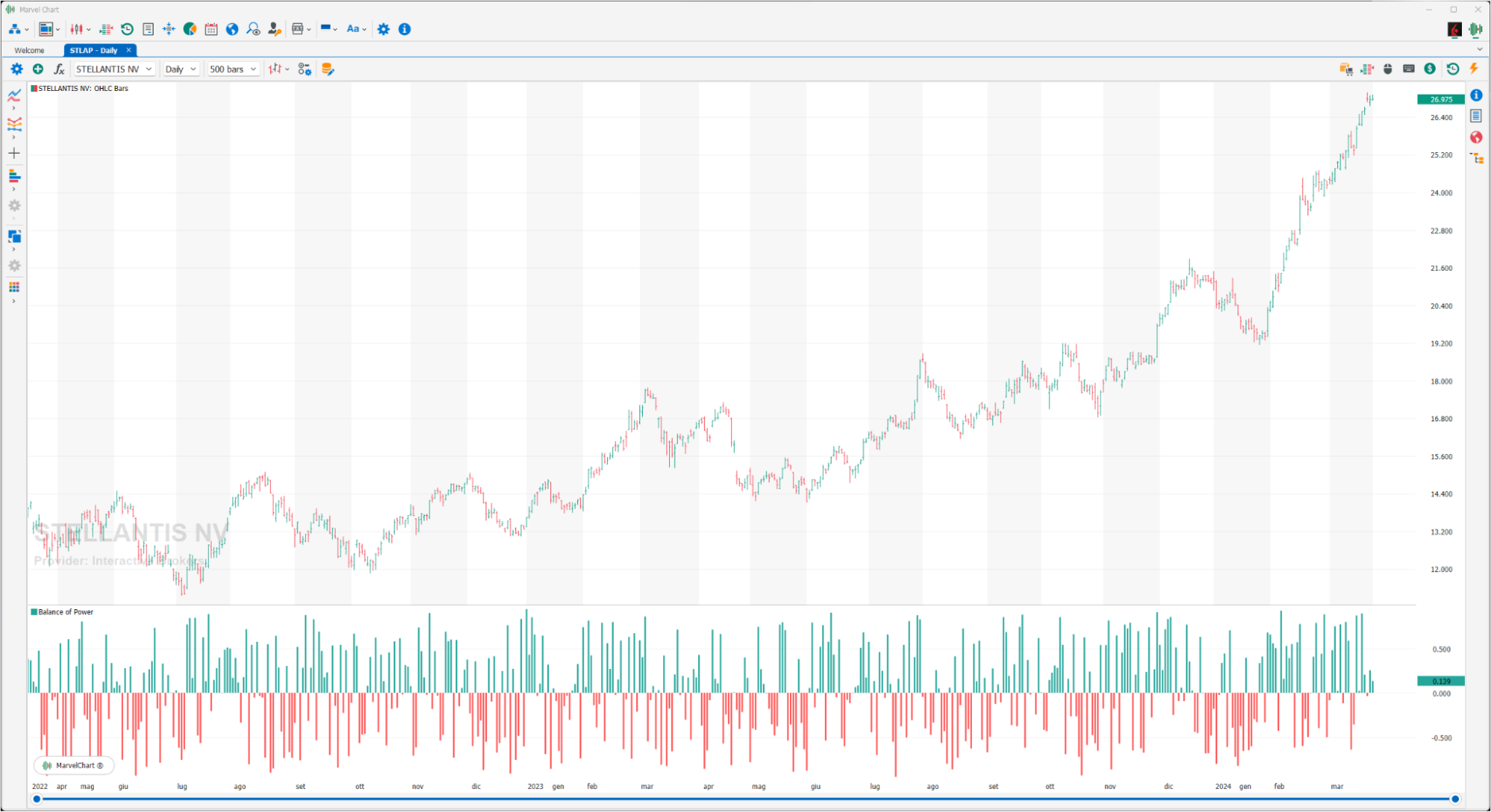Screen dimensions: 1491x812
Task: Open the fx formula indicators button
Action: [x=59, y=69]
